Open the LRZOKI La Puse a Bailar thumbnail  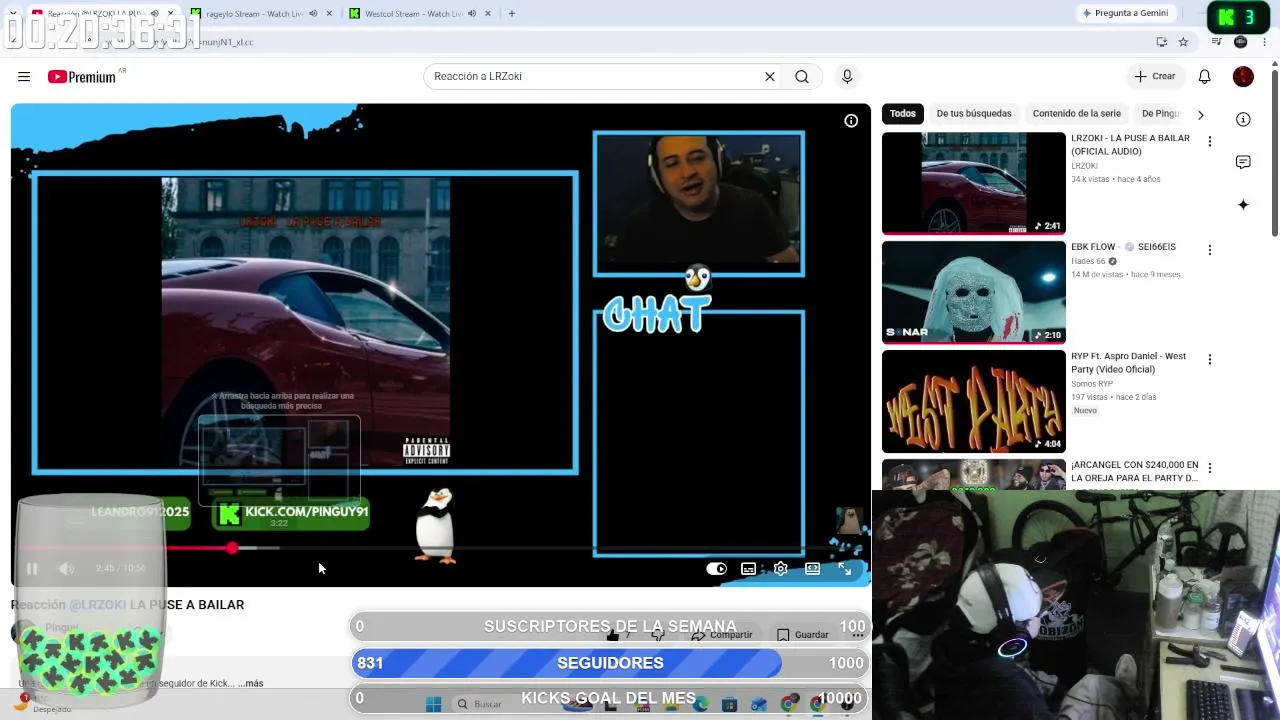coord(974,183)
